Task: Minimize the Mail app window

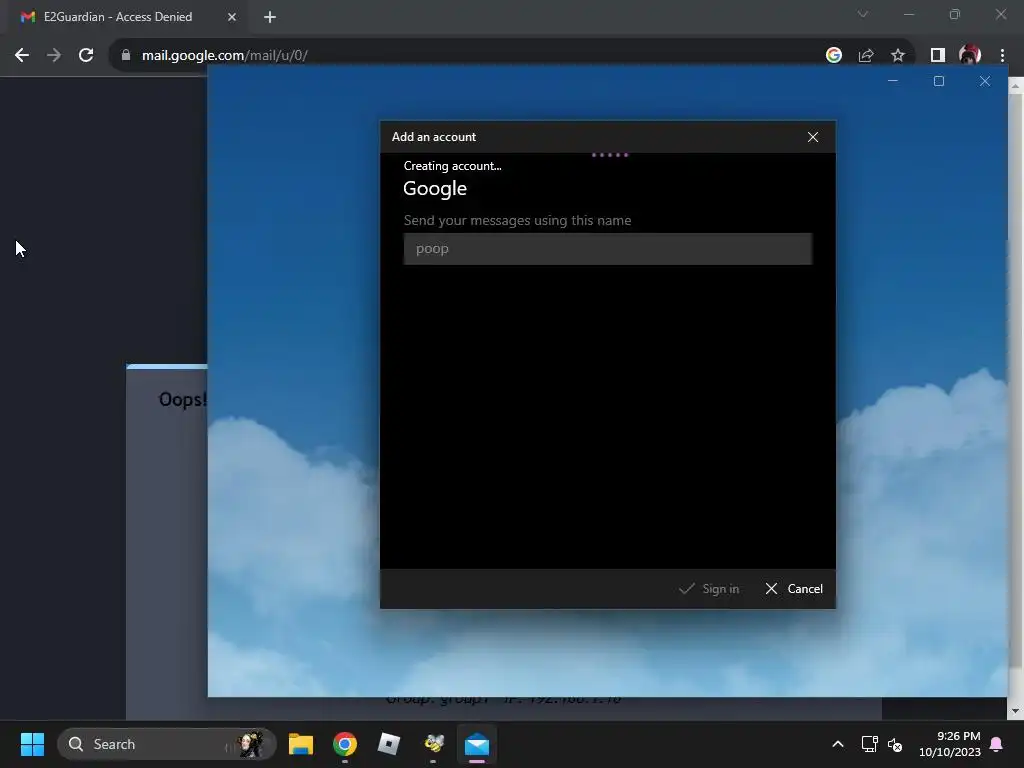Action: [893, 81]
